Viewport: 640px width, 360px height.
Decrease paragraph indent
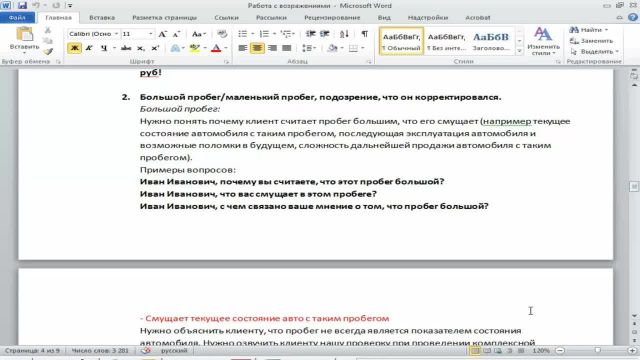click(x=311, y=34)
